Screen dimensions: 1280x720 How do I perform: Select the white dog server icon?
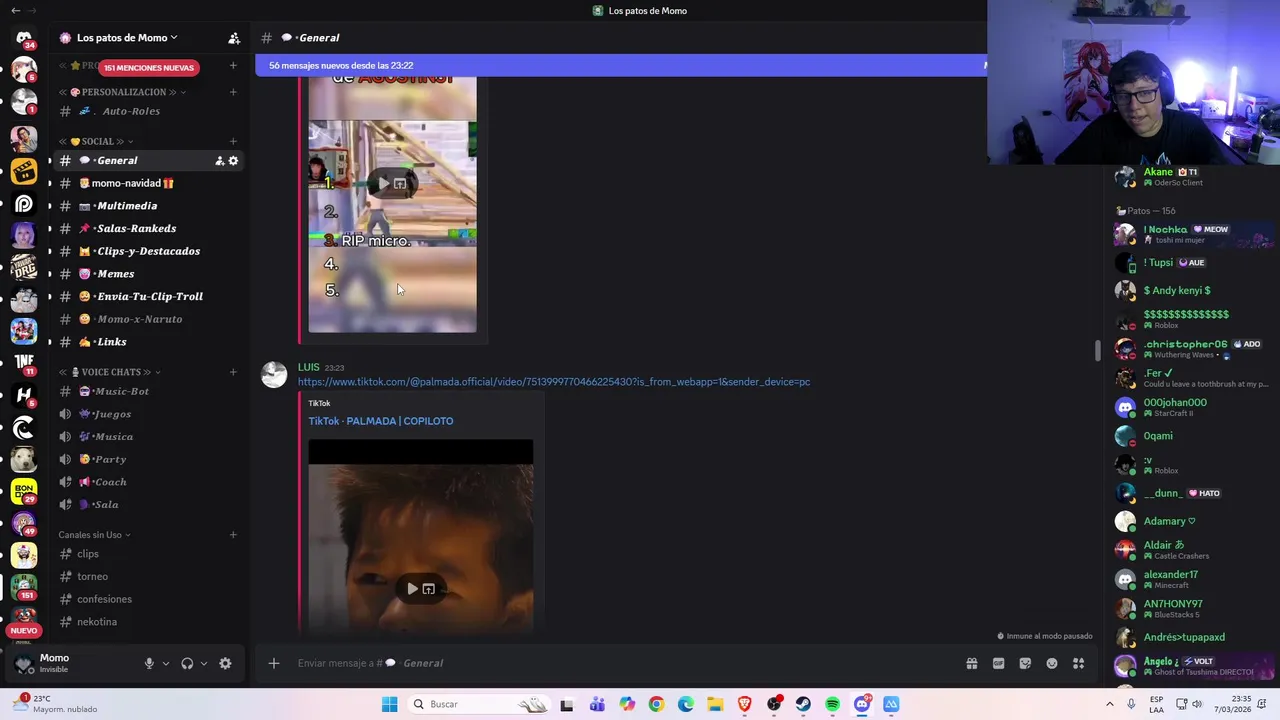[24, 459]
